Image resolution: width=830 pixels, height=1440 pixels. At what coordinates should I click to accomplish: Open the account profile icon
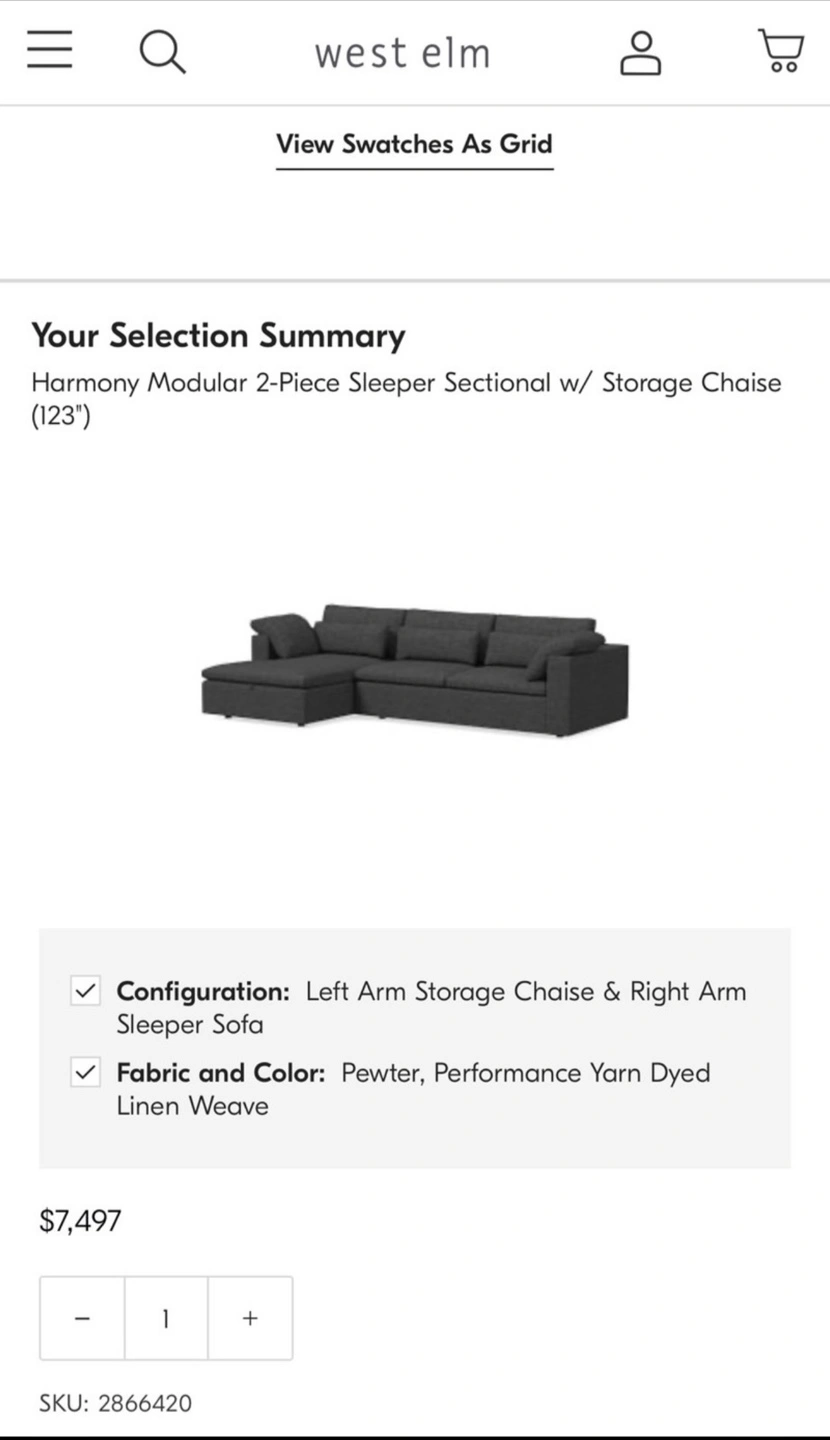click(x=641, y=52)
